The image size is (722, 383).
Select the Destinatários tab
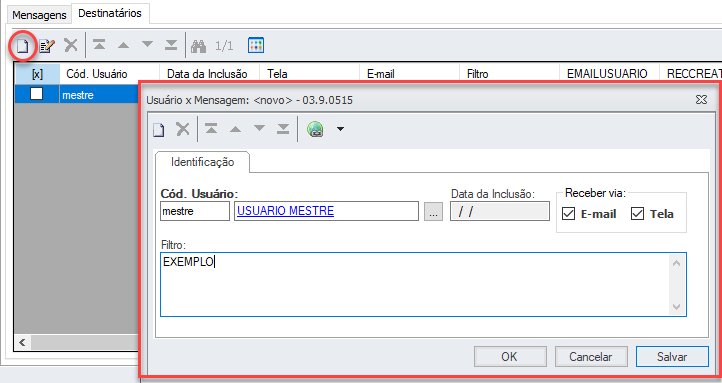(110, 13)
